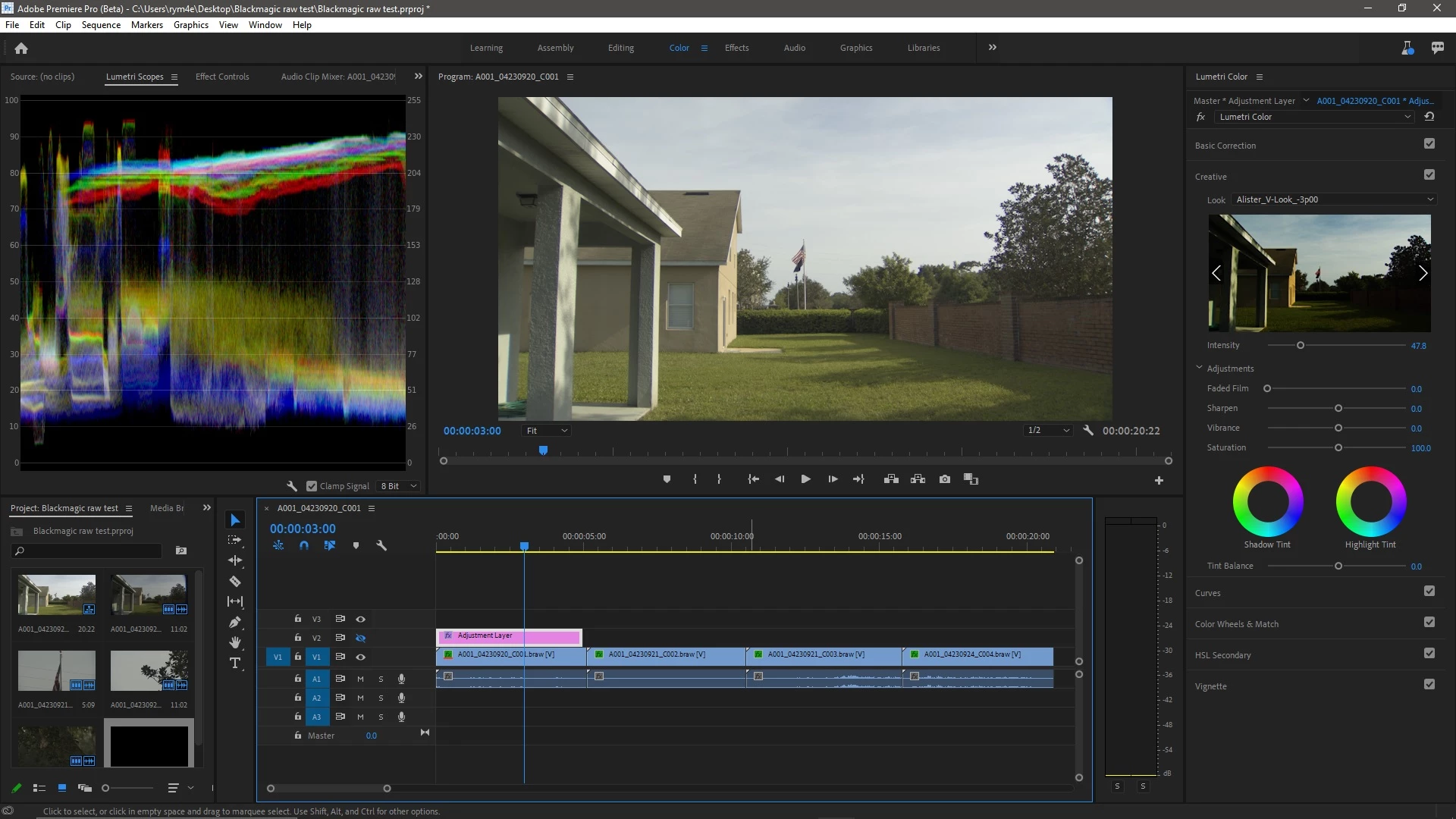
Task: Collapse the Adjustments section
Action: [x=1200, y=368]
